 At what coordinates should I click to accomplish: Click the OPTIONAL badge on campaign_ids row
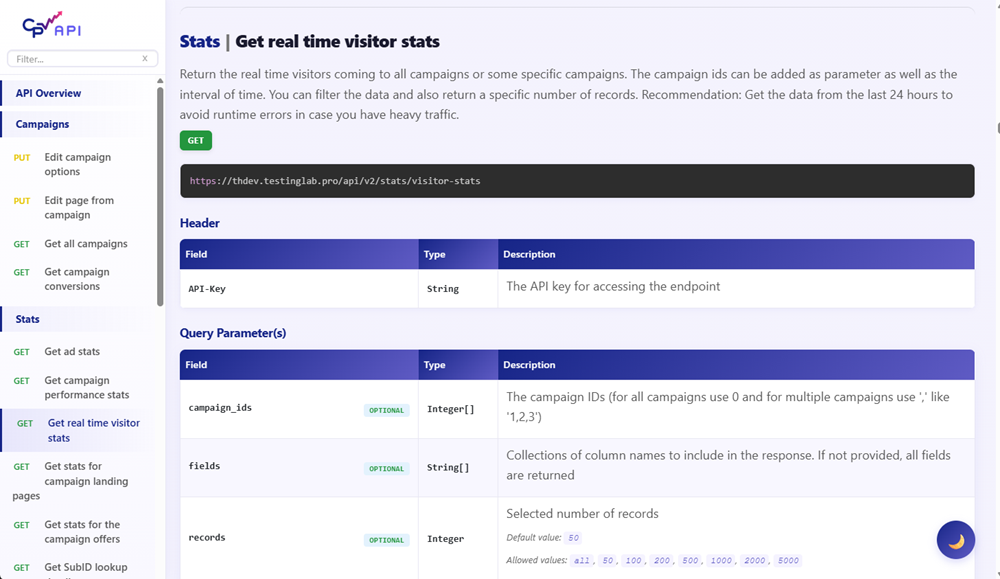click(x=386, y=410)
